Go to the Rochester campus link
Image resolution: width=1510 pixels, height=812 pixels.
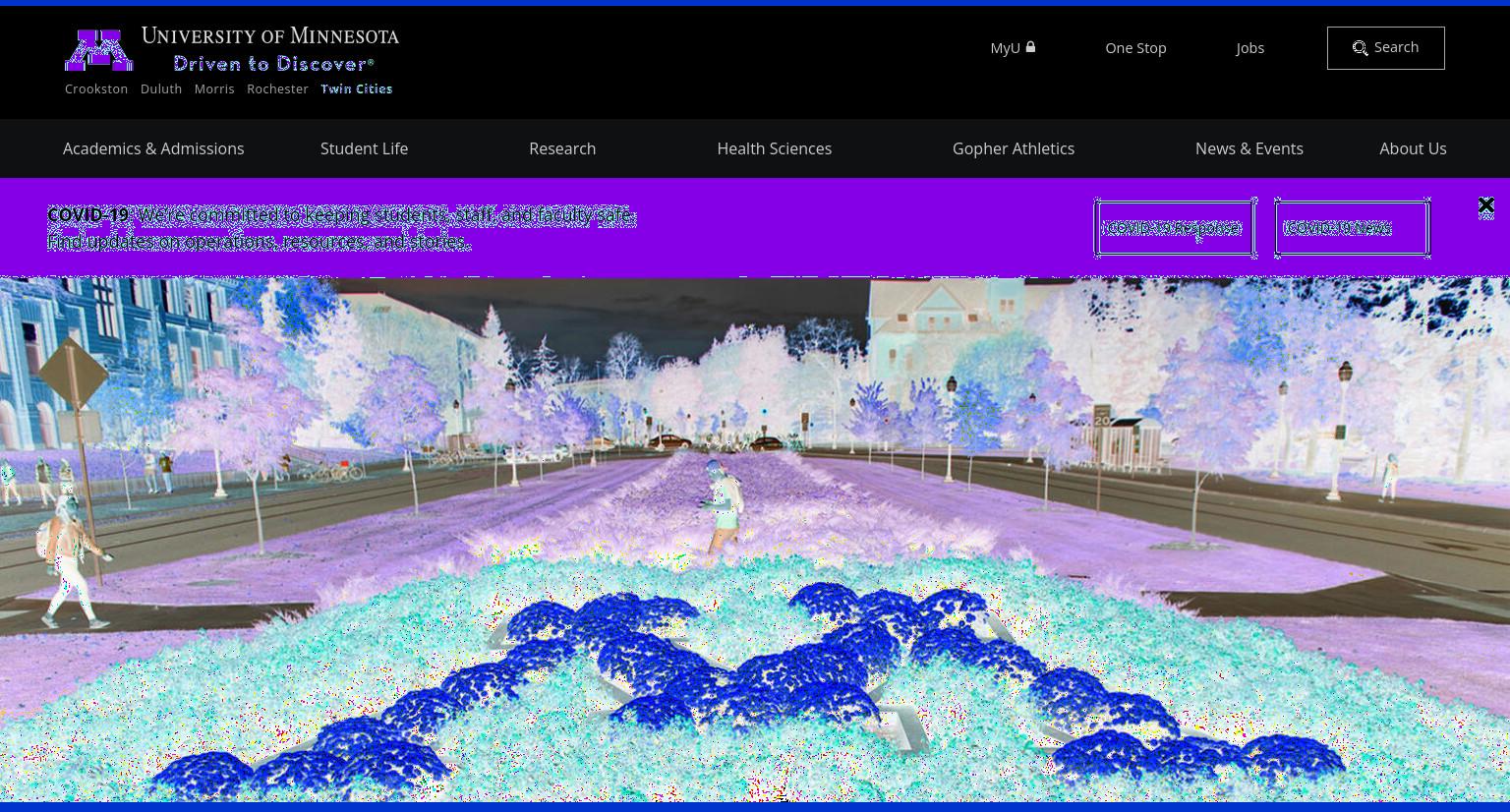(x=277, y=88)
